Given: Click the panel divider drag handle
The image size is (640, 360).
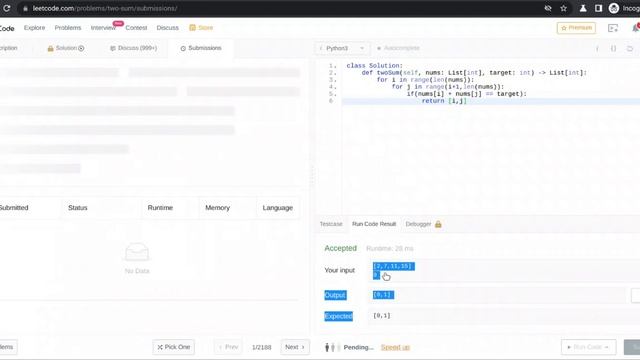Looking at the screenshot, I should tap(312, 176).
